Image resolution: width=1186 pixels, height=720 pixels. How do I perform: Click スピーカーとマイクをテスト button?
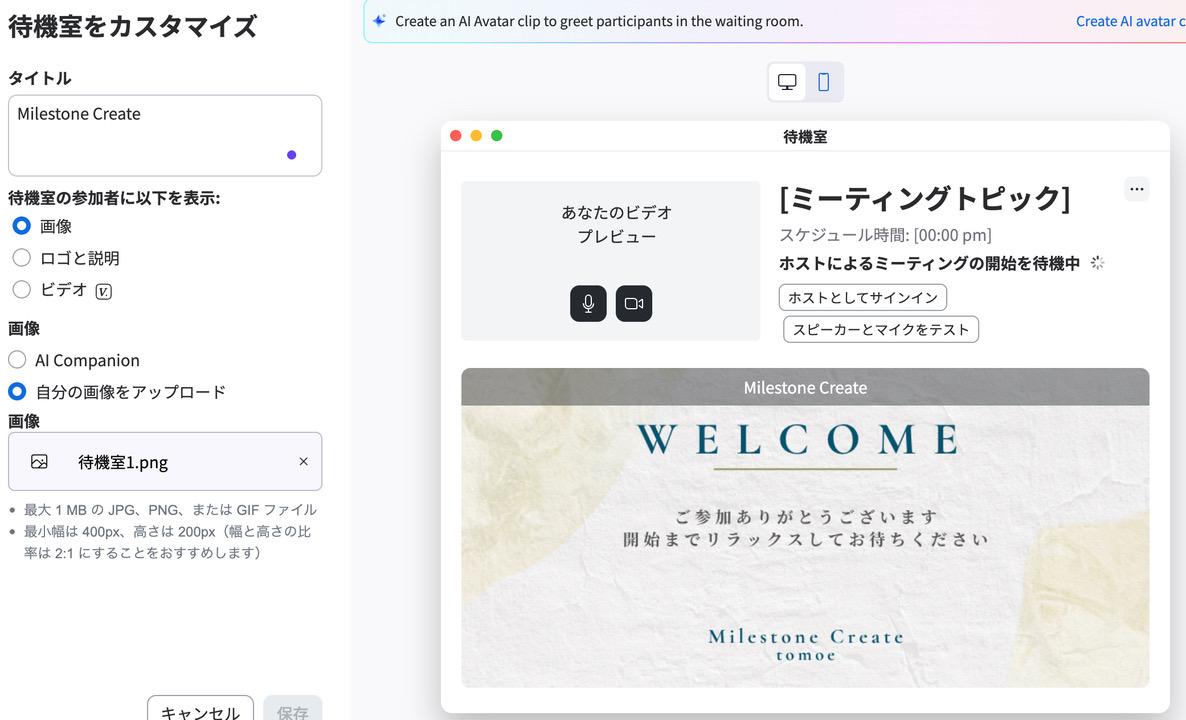tap(880, 330)
